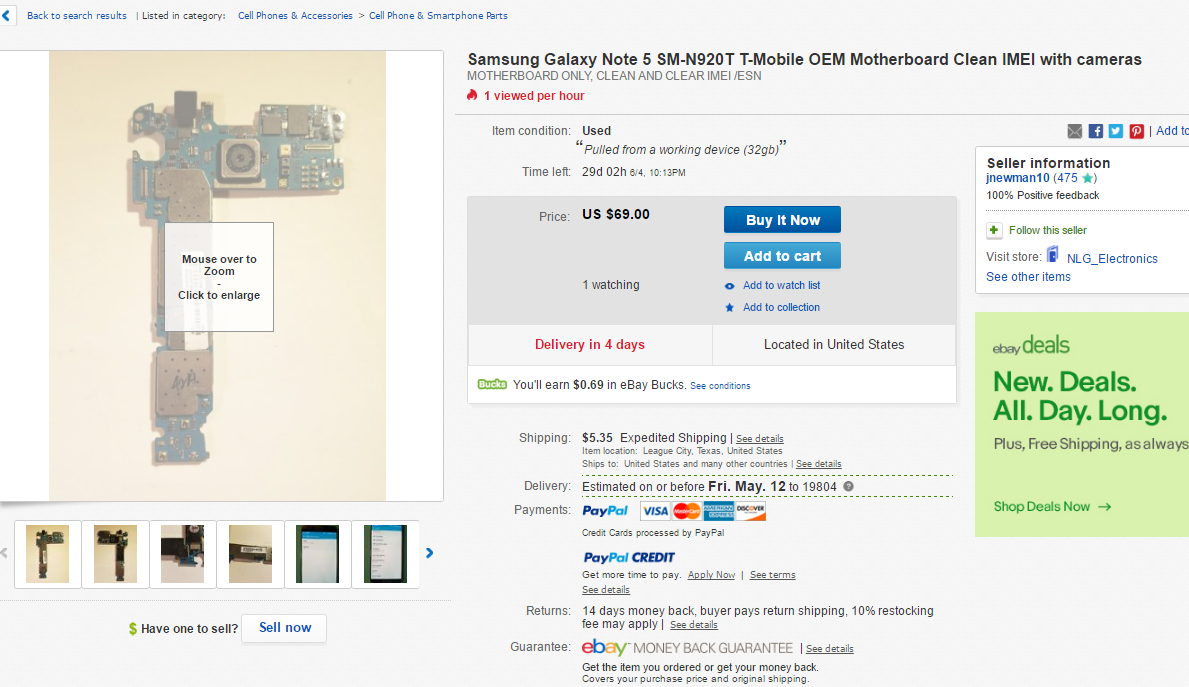Select the third product thumbnail image
The image size is (1189, 687).
(182, 553)
